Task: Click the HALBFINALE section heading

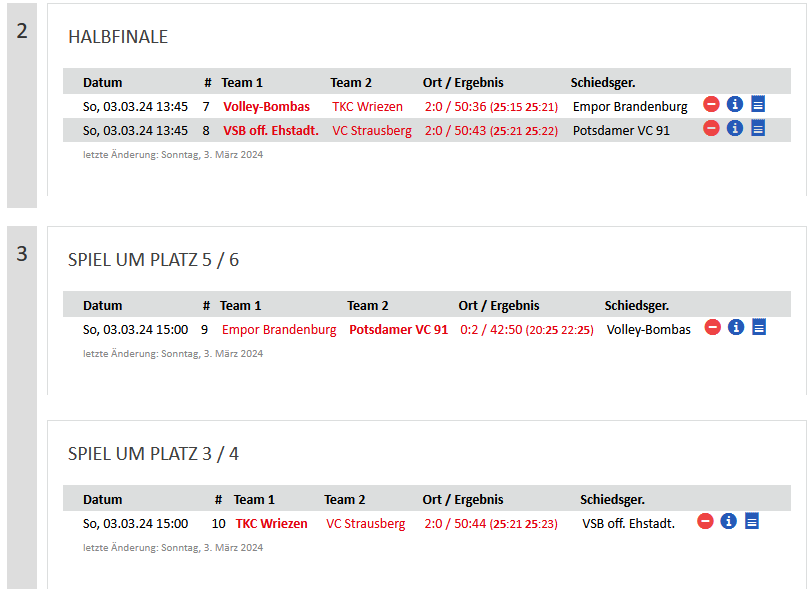Action: point(118,37)
